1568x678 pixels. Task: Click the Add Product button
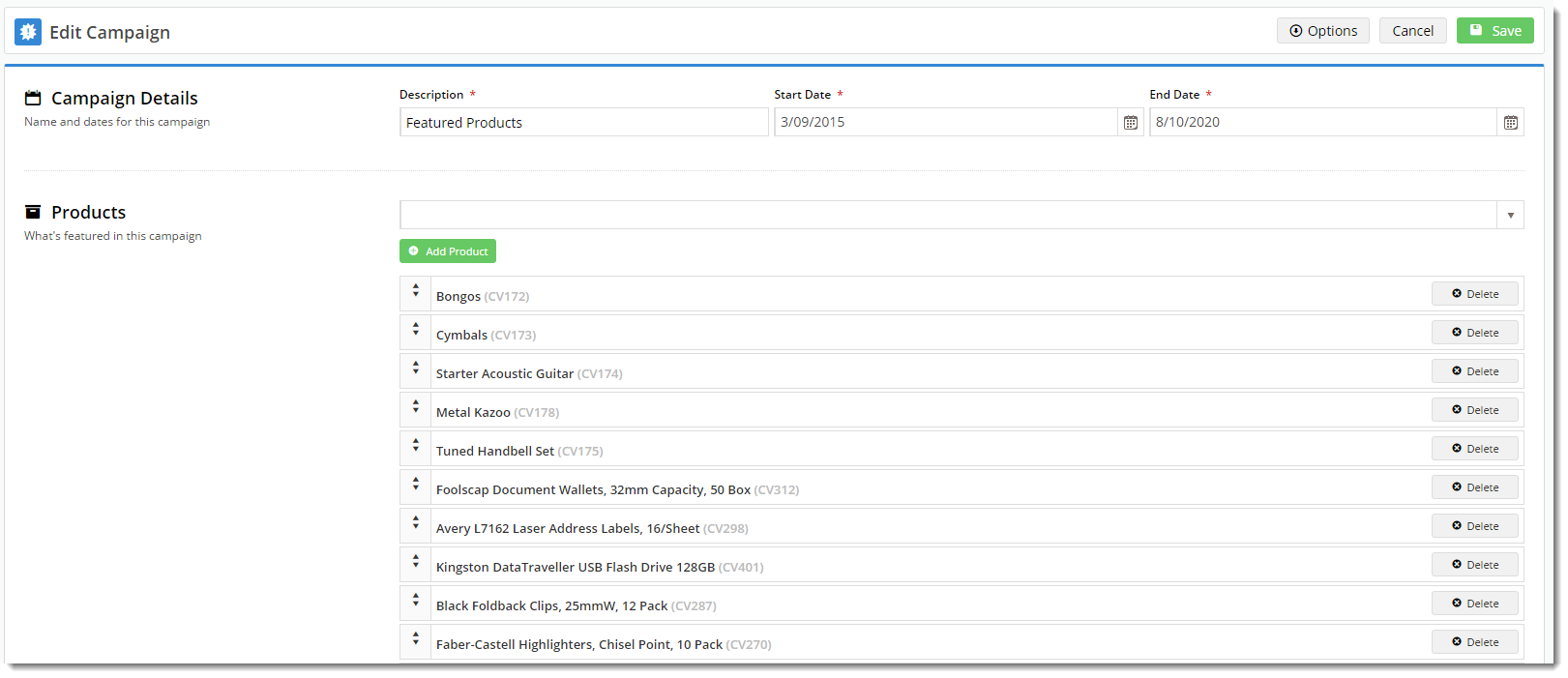[448, 251]
